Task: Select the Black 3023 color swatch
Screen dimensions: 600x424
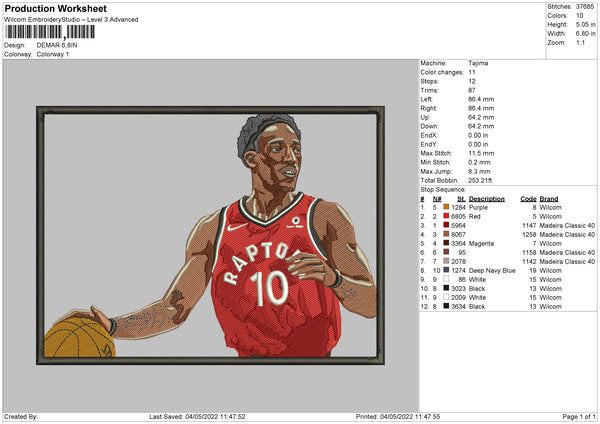Action: [446, 288]
